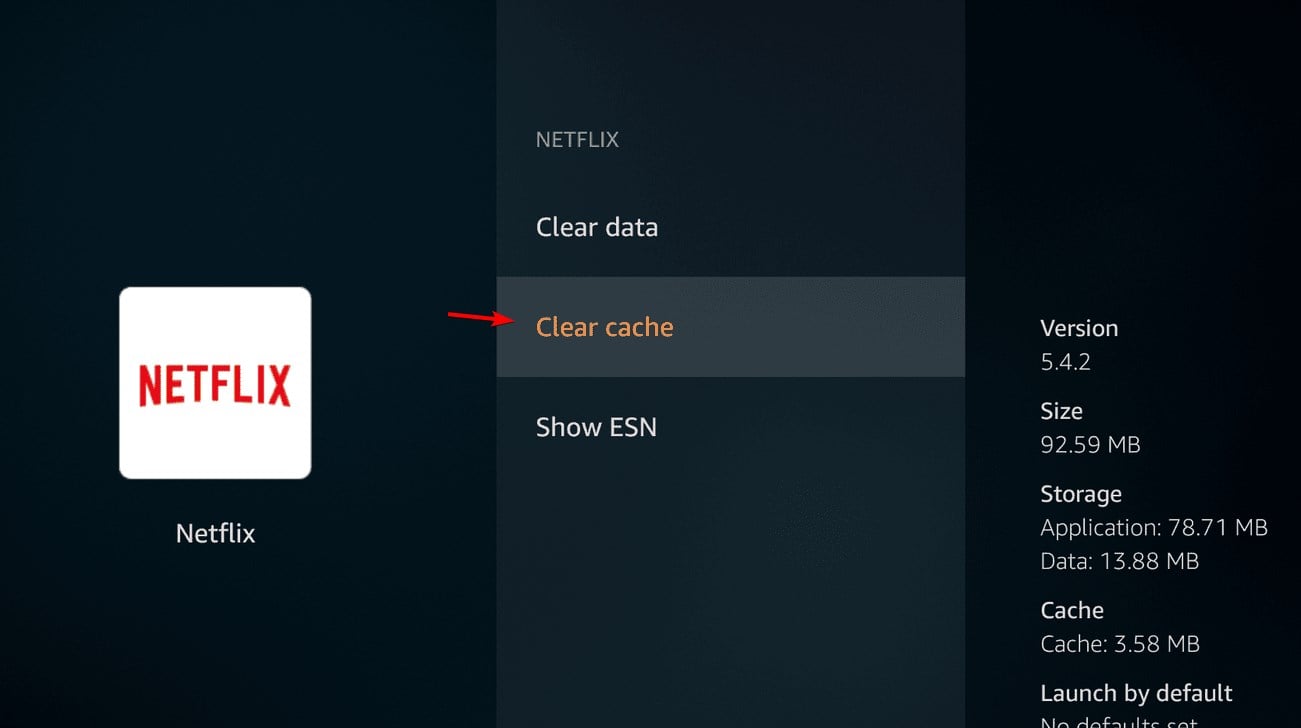
Task: Click the No defaults set text
Action: (1119, 723)
